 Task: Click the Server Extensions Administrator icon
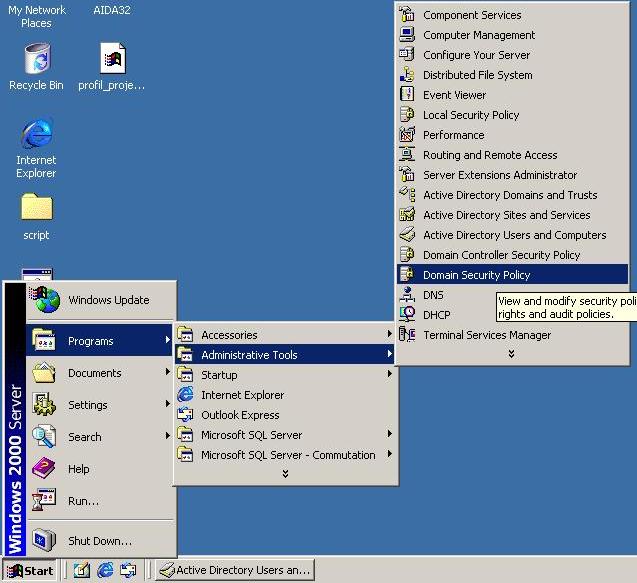point(407,174)
